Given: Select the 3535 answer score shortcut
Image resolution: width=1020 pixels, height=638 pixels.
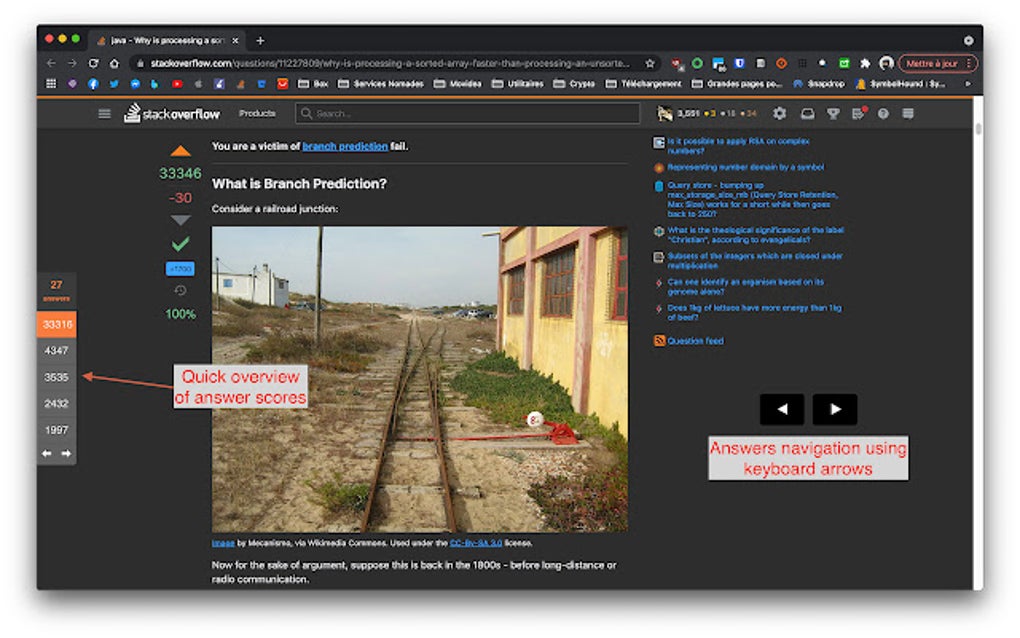Looking at the screenshot, I should 57,377.
